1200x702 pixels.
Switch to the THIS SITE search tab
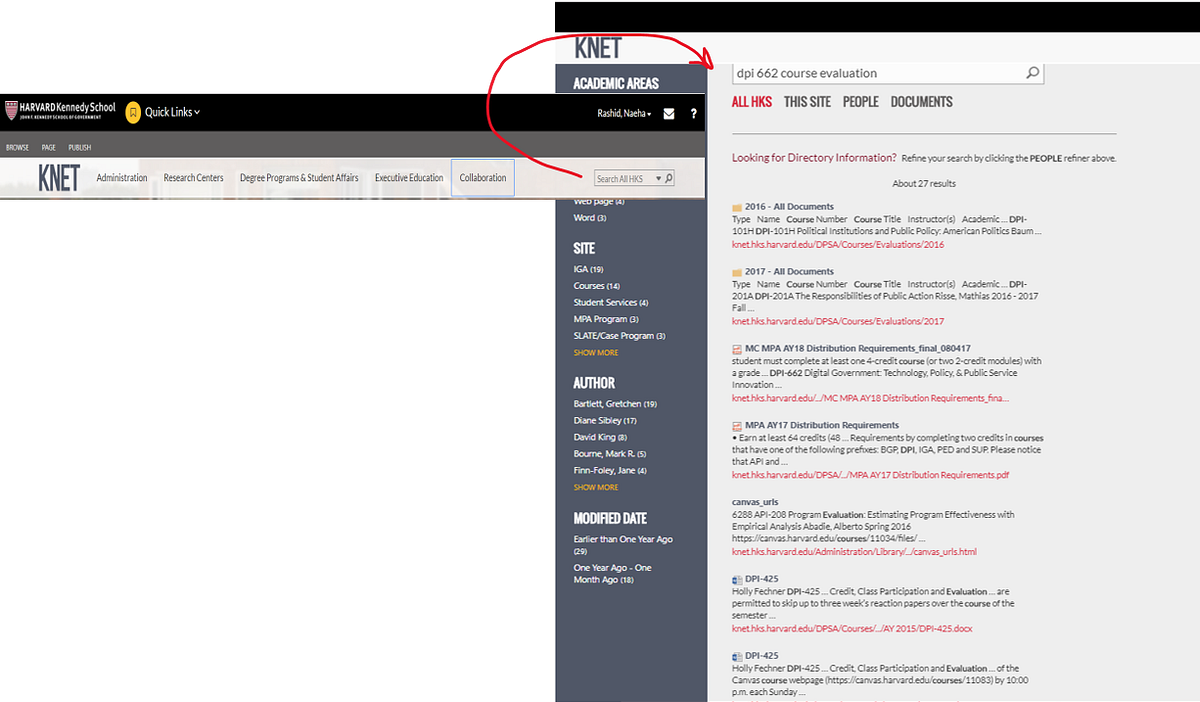807,102
